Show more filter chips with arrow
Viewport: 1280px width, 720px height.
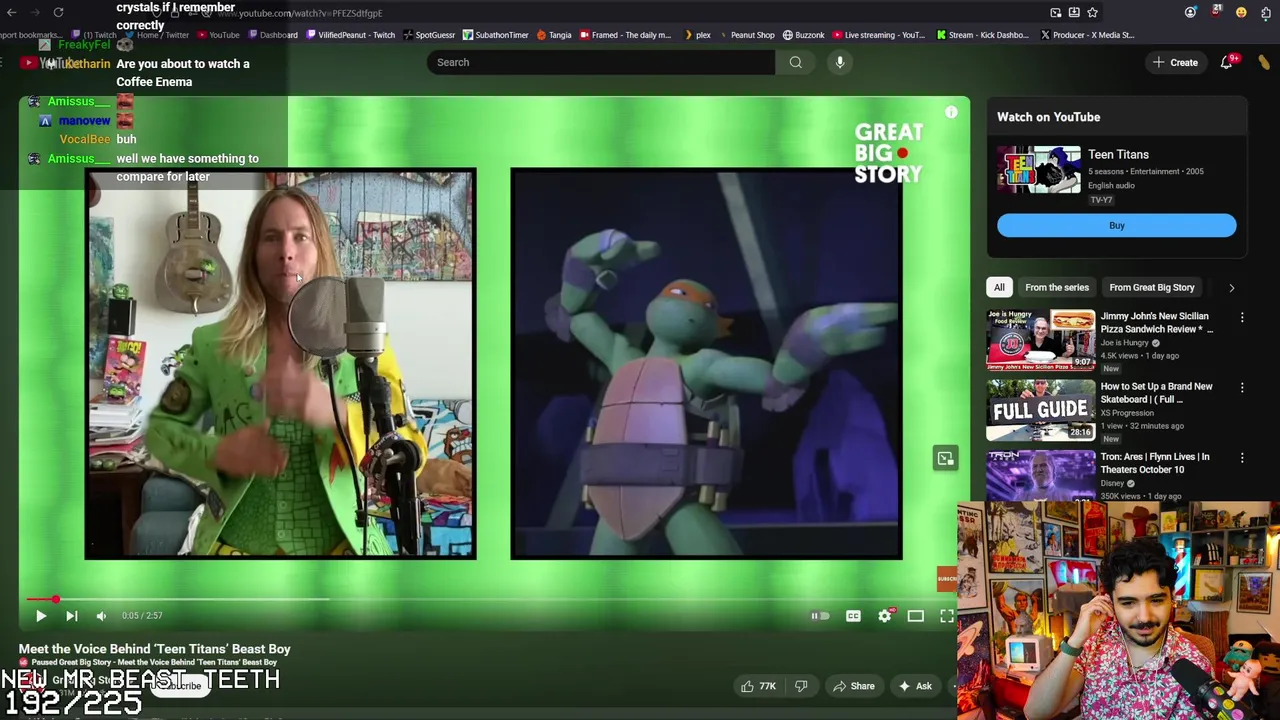click(x=1231, y=287)
